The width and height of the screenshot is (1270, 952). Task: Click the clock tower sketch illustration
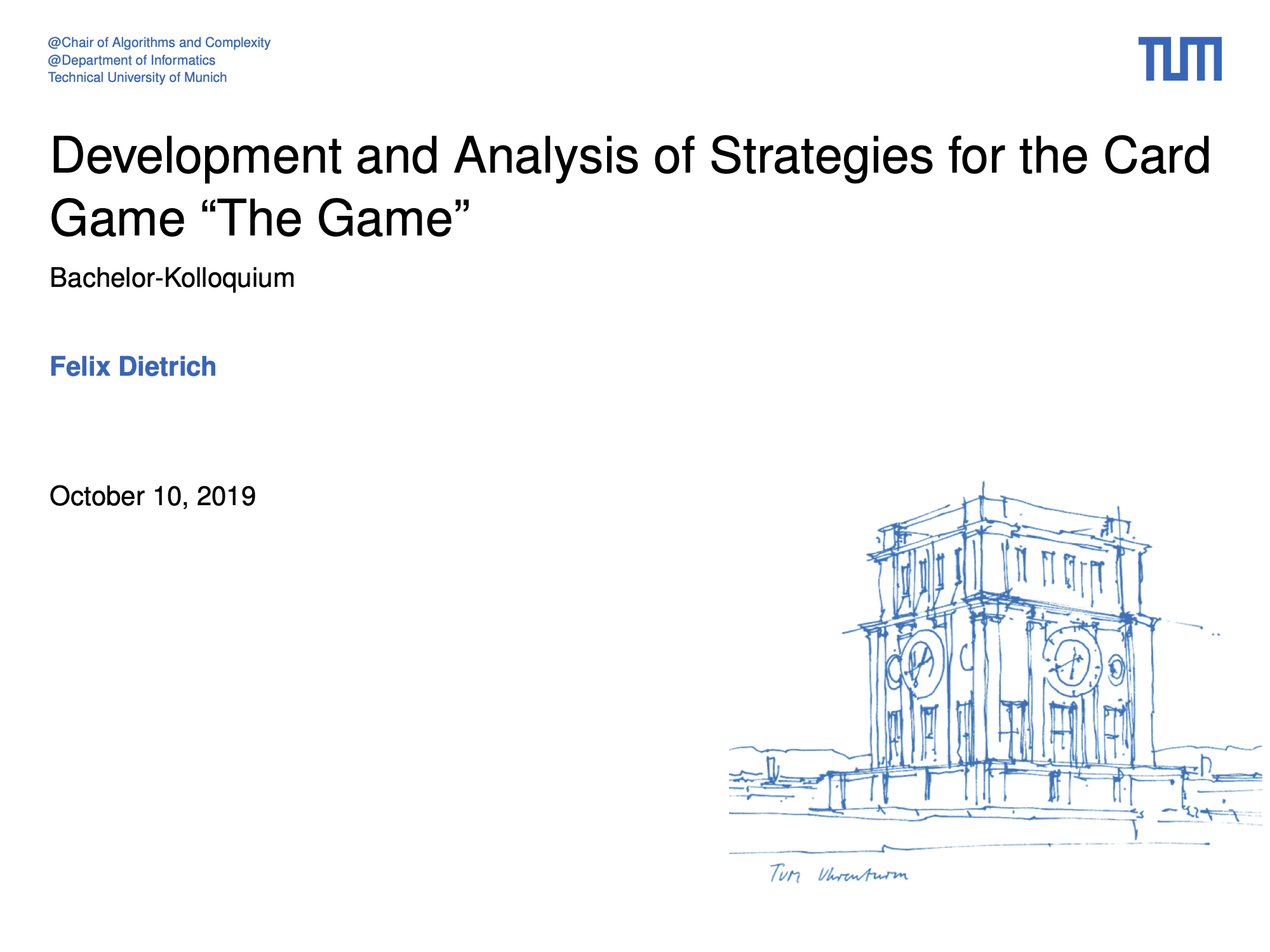(x=995, y=668)
